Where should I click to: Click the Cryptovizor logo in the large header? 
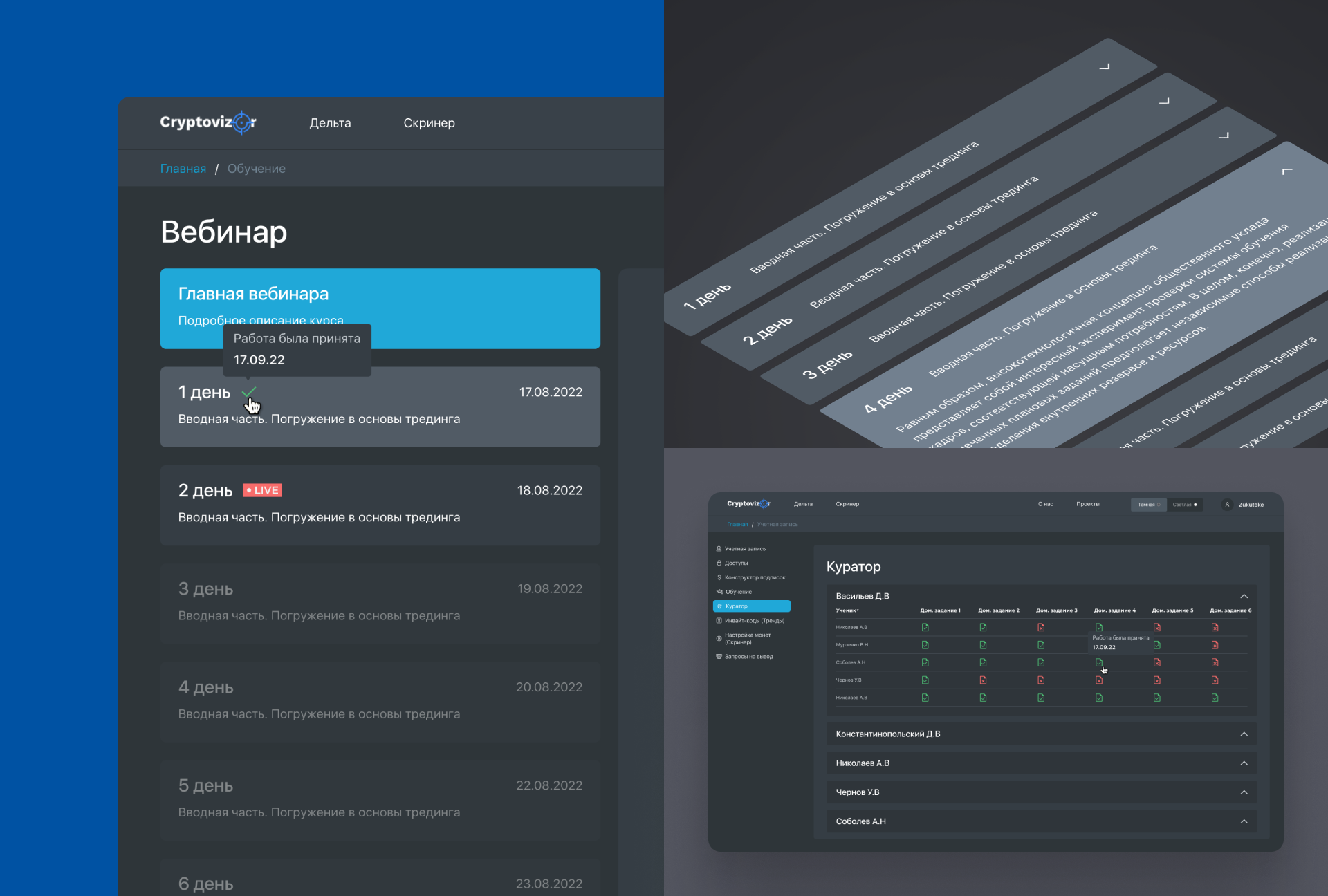pos(208,122)
